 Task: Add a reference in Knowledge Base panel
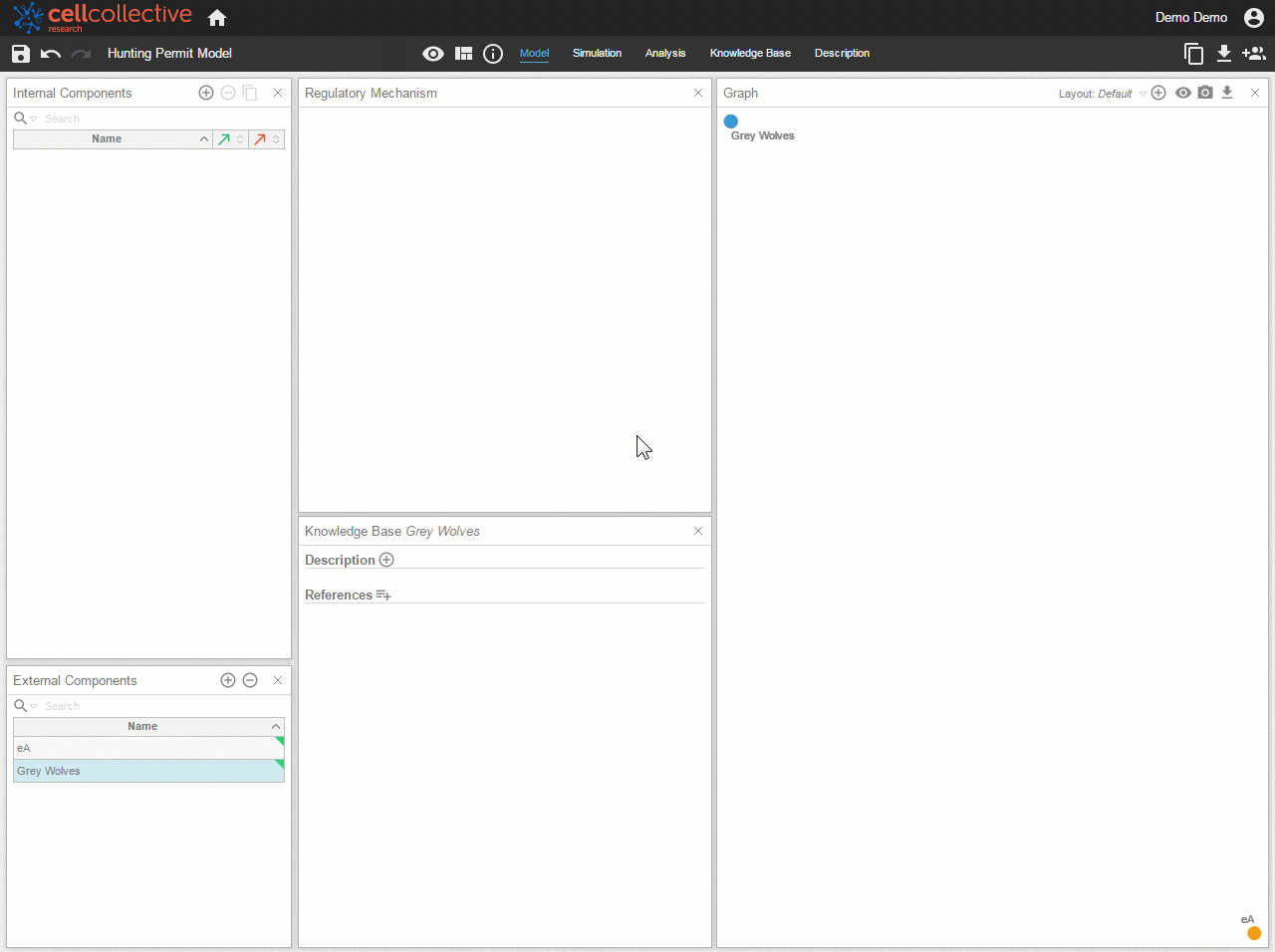click(x=383, y=595)
